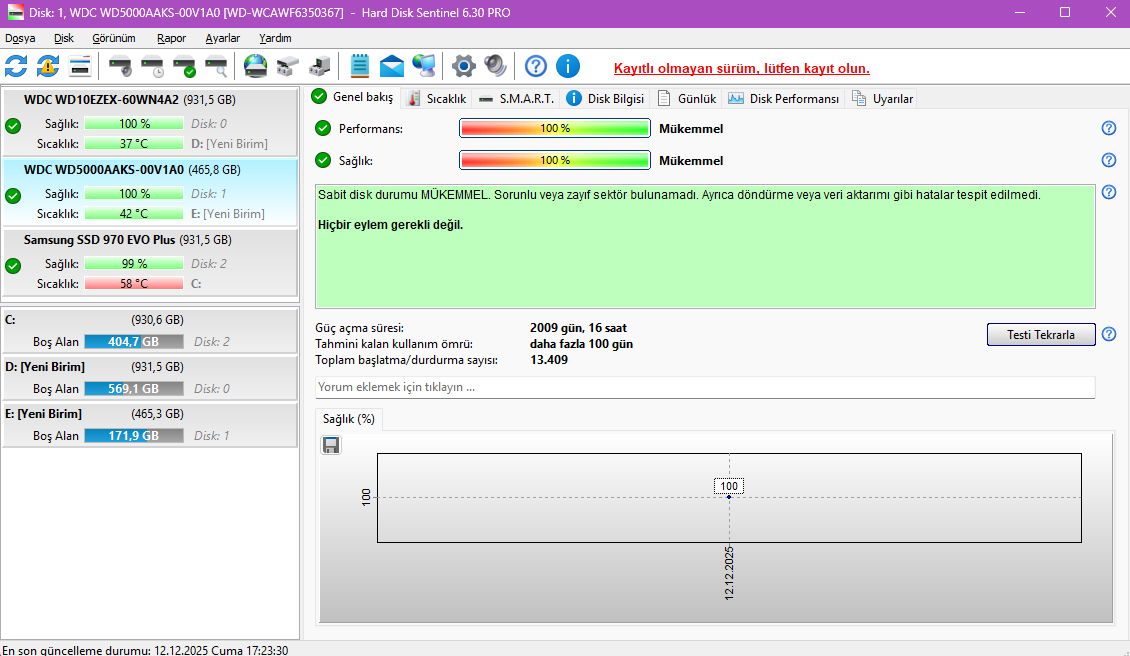The image size is (1130, 656).
Task: Open the Ayarlar menu
Action: pyautogui.click(x=223, y=38)
